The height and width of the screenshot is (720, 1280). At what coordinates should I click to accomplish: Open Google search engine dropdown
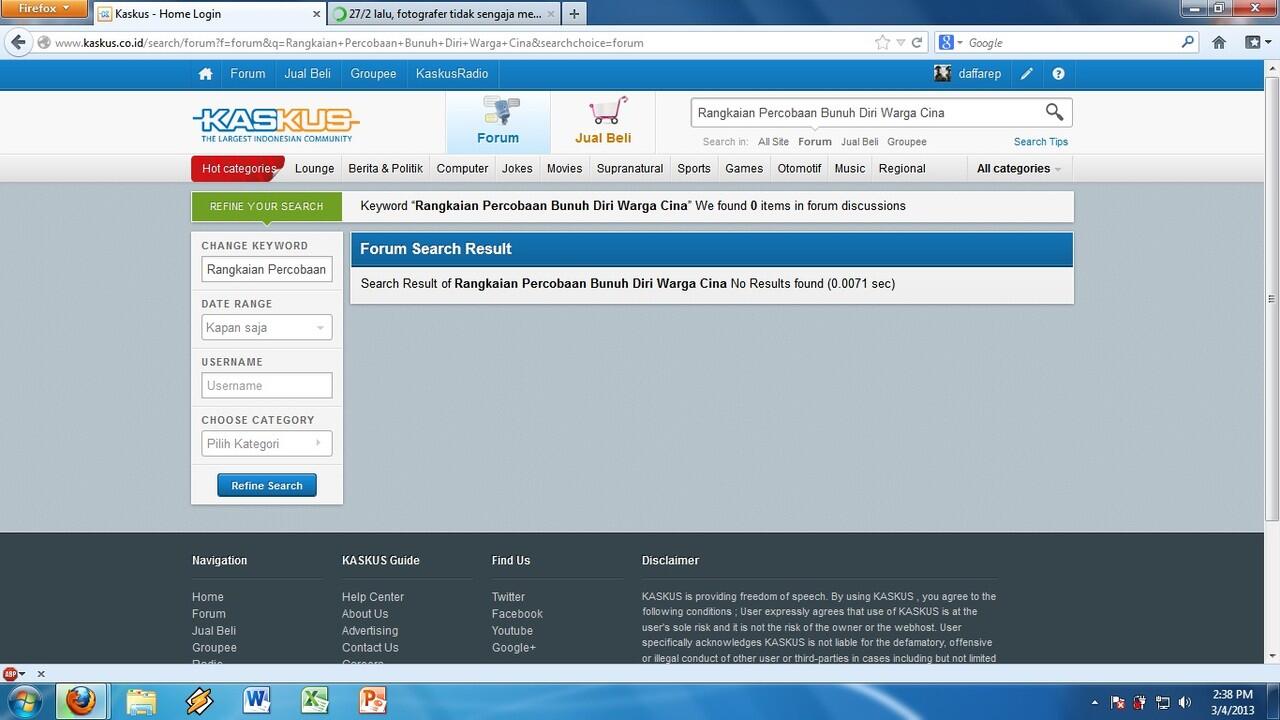(x=950, y=42)
